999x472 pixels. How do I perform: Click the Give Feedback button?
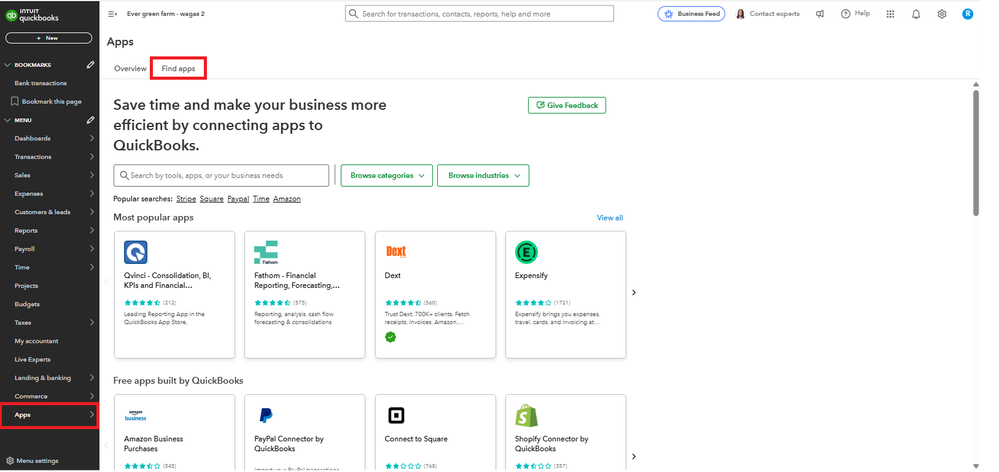point(567,105)
